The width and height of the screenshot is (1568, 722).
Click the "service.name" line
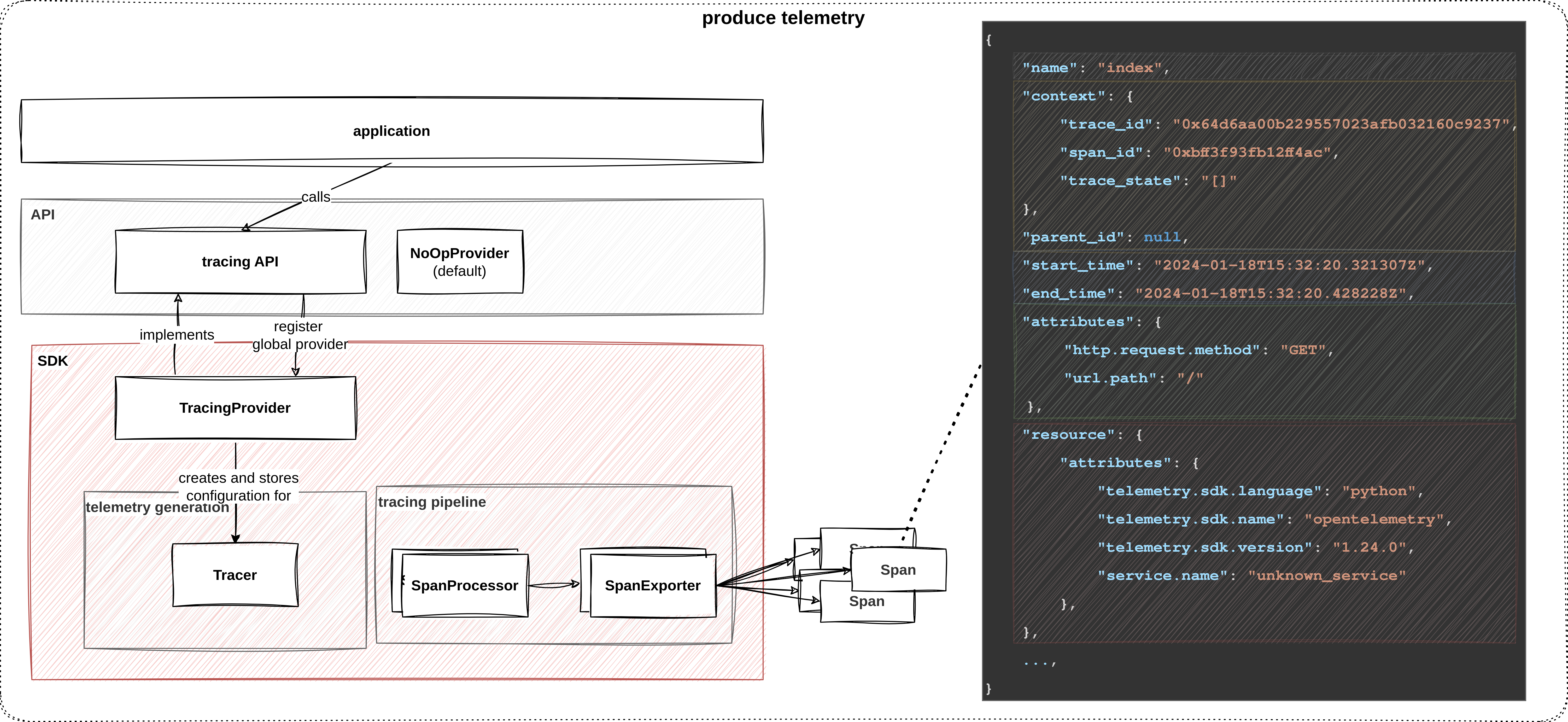(x=1251, y=576)
